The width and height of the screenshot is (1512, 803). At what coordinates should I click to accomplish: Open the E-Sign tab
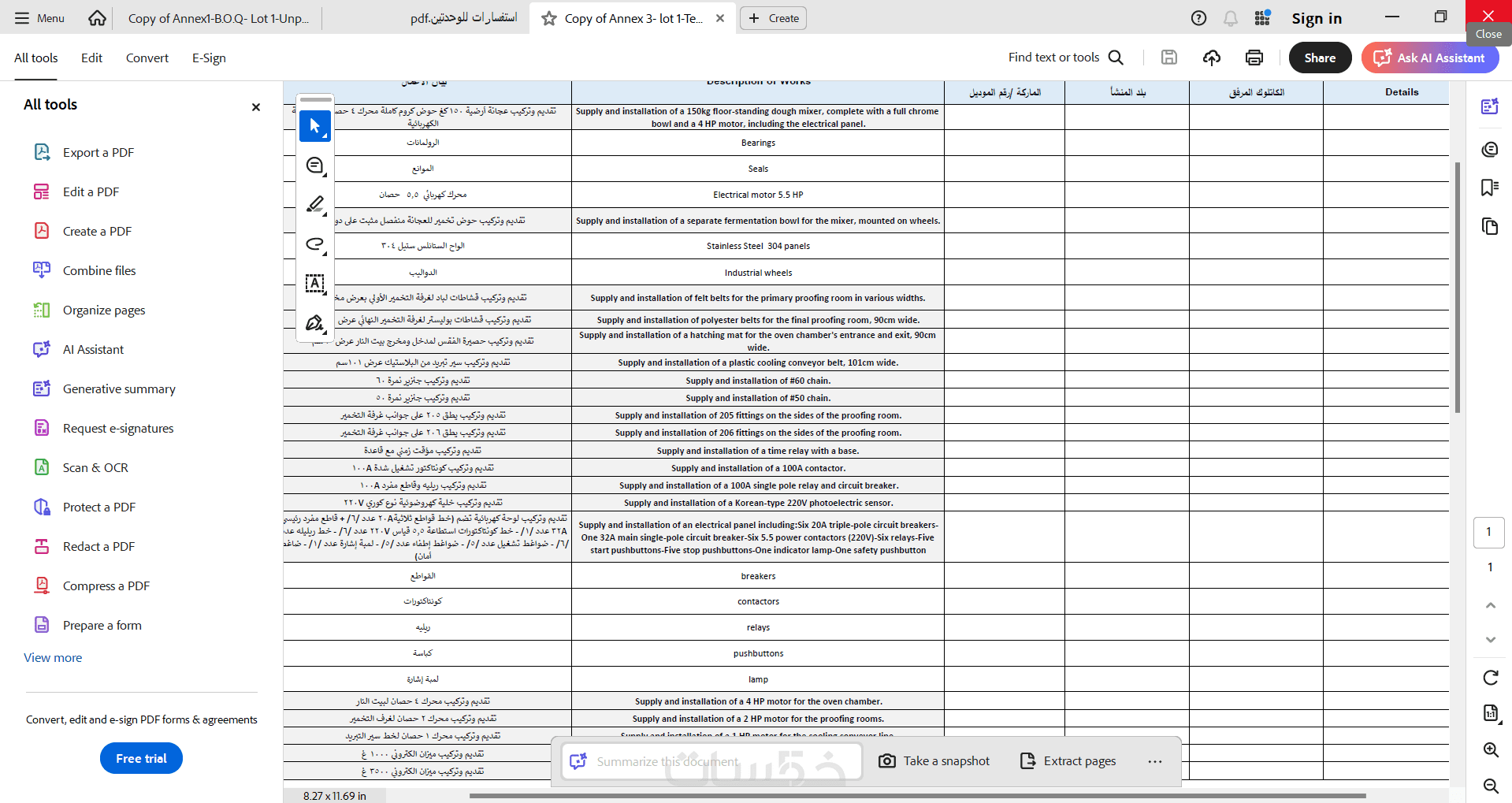(209, 58)
